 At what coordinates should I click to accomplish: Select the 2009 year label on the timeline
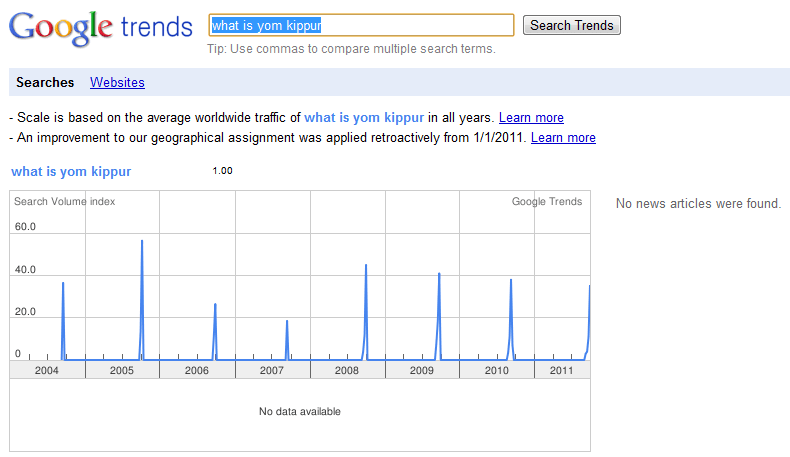(422, 370)
